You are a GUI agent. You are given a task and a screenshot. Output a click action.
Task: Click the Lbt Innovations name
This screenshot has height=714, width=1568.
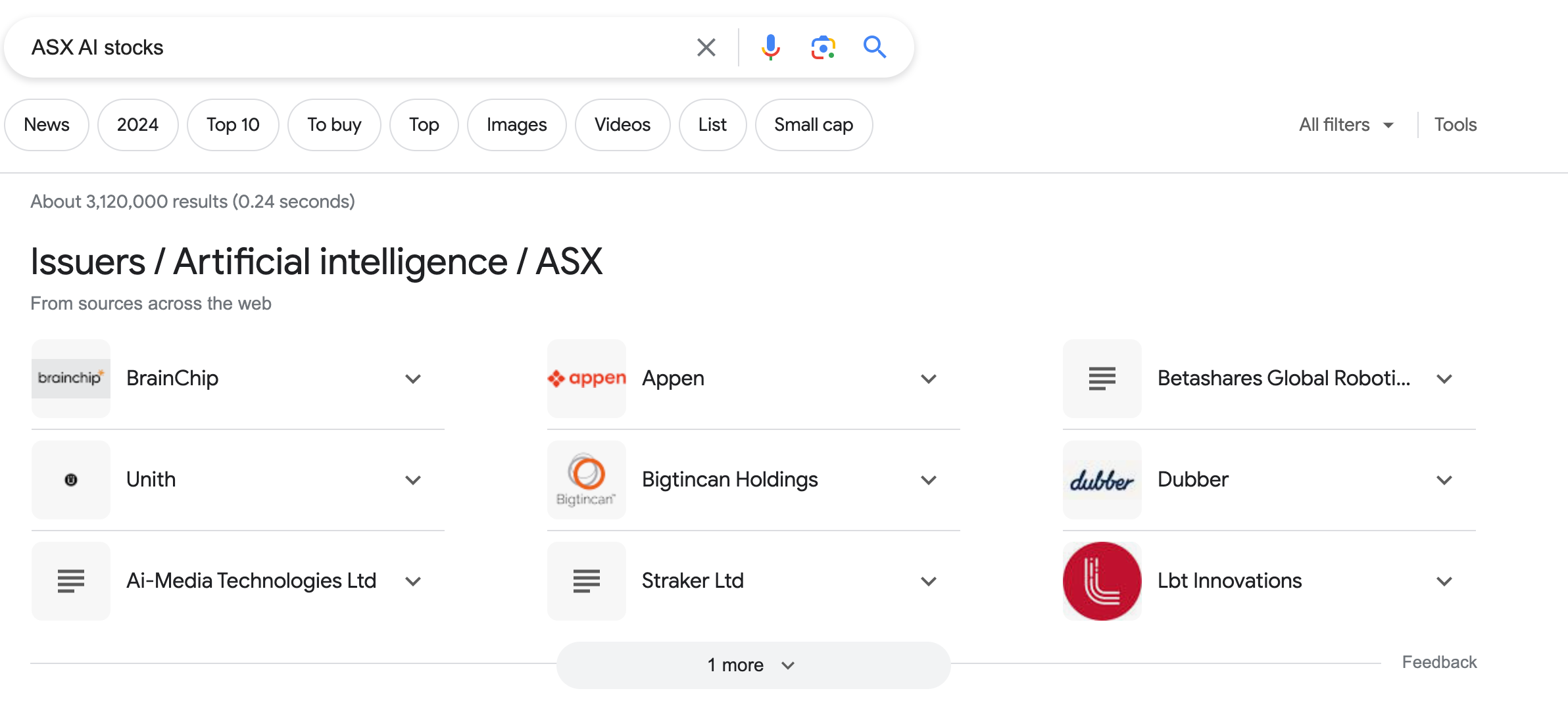coord(1229,581)
